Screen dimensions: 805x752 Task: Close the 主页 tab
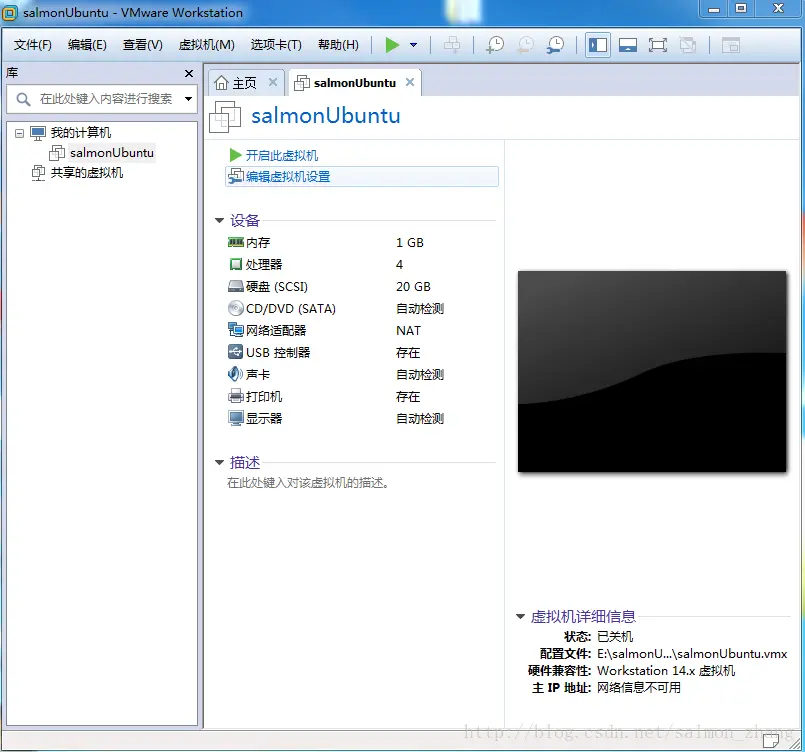click(273, 82)
